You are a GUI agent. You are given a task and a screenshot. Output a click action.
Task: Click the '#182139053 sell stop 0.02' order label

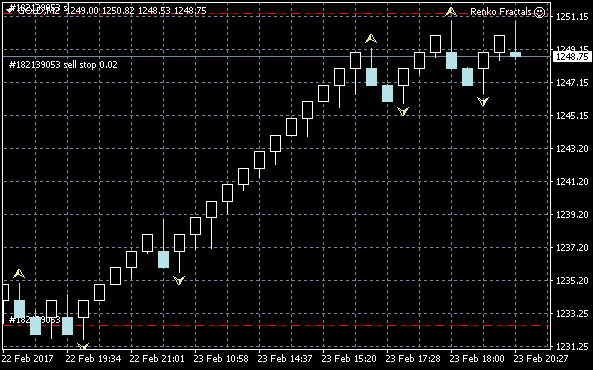[63, 65]
